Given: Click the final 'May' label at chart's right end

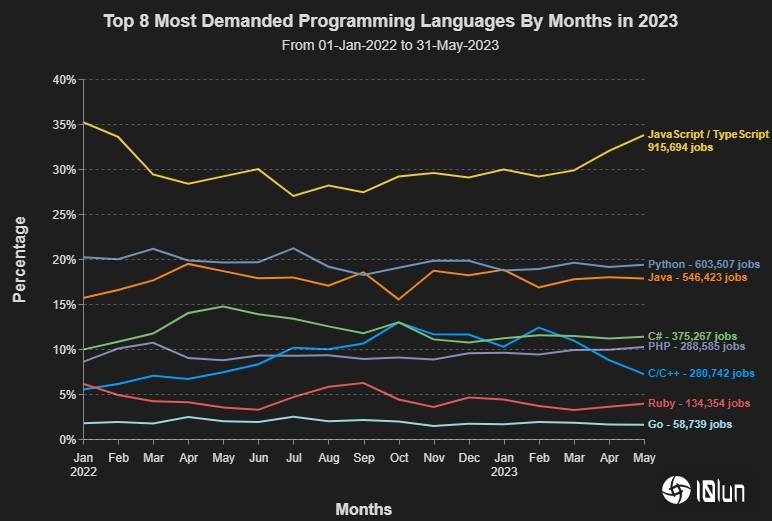Looking at the screenshot, I should pos(644,458).
